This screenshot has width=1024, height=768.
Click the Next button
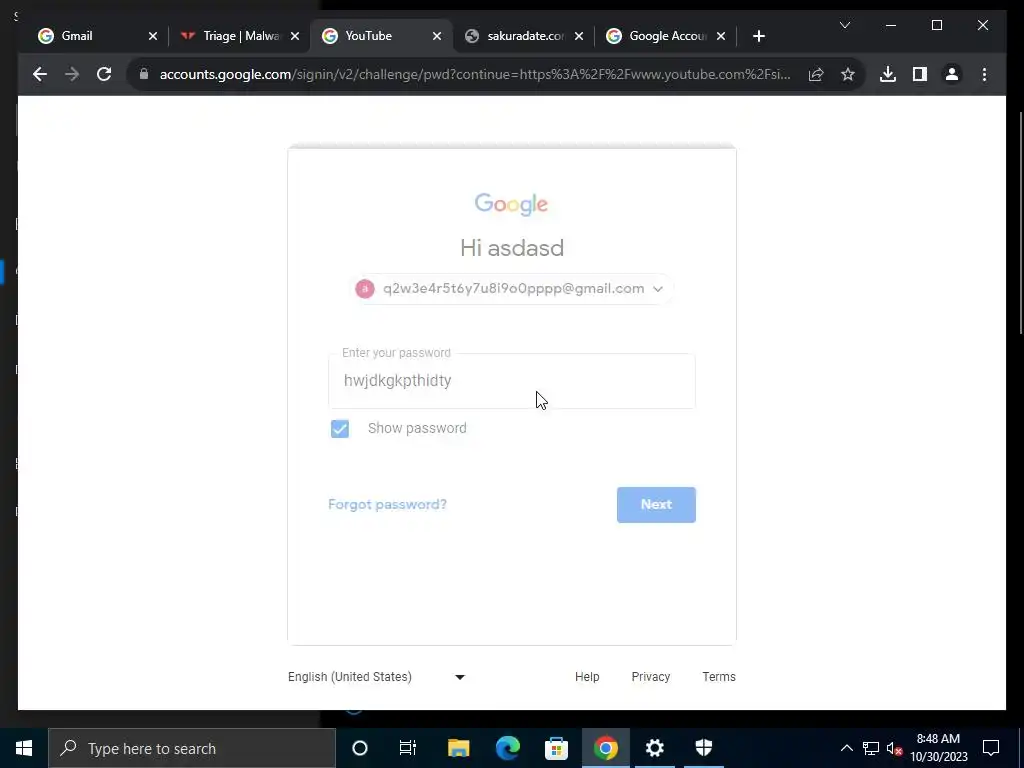click(656, 505)
